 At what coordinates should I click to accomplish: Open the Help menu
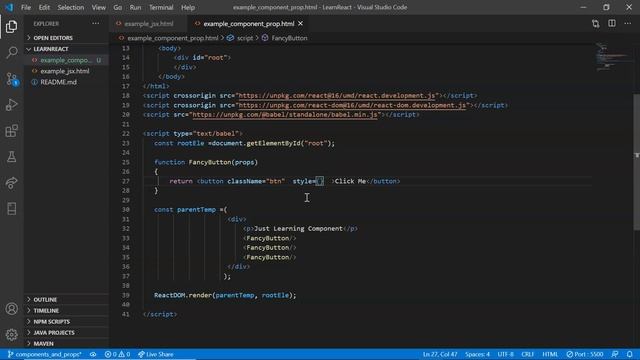[x=188, y=7]
